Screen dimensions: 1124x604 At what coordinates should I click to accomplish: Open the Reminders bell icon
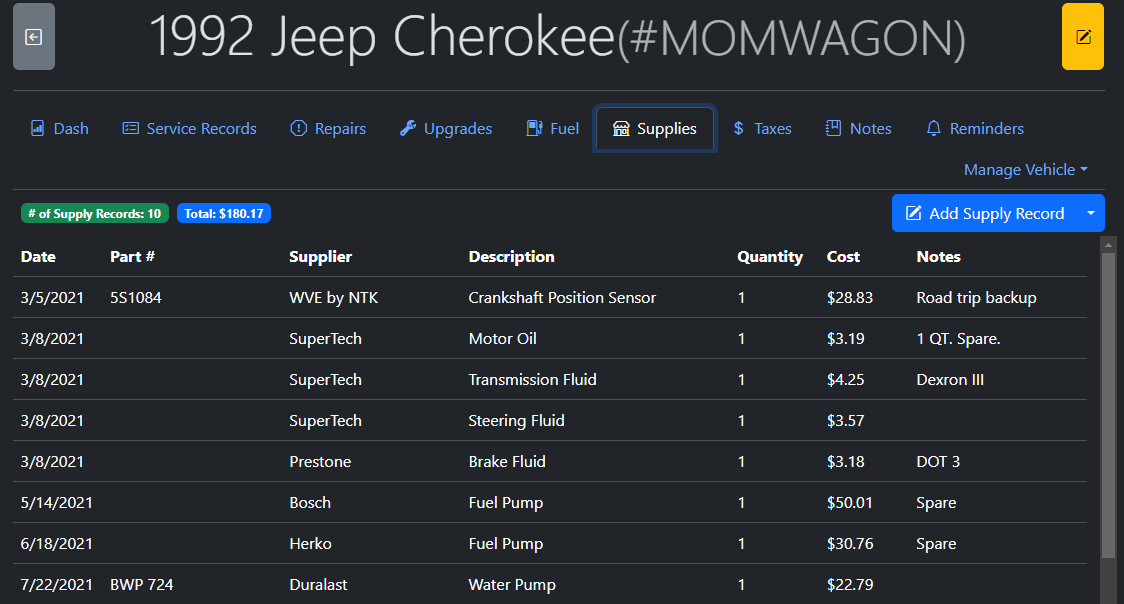[934, 129]
